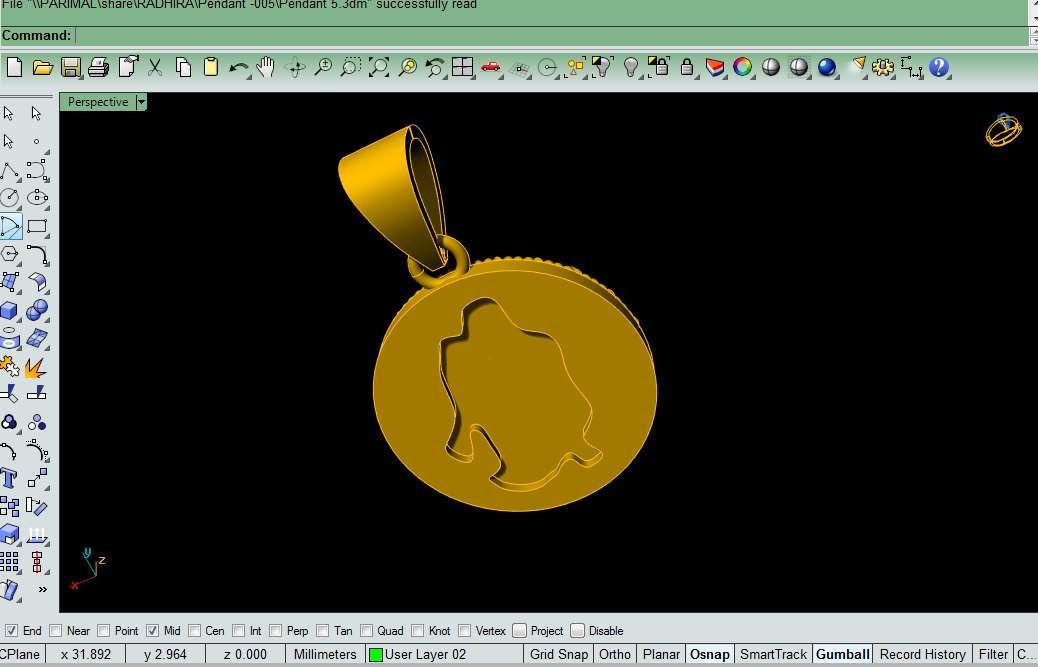
Task: Click the Zoom Extents icon
Action: [x=379, y=67]
